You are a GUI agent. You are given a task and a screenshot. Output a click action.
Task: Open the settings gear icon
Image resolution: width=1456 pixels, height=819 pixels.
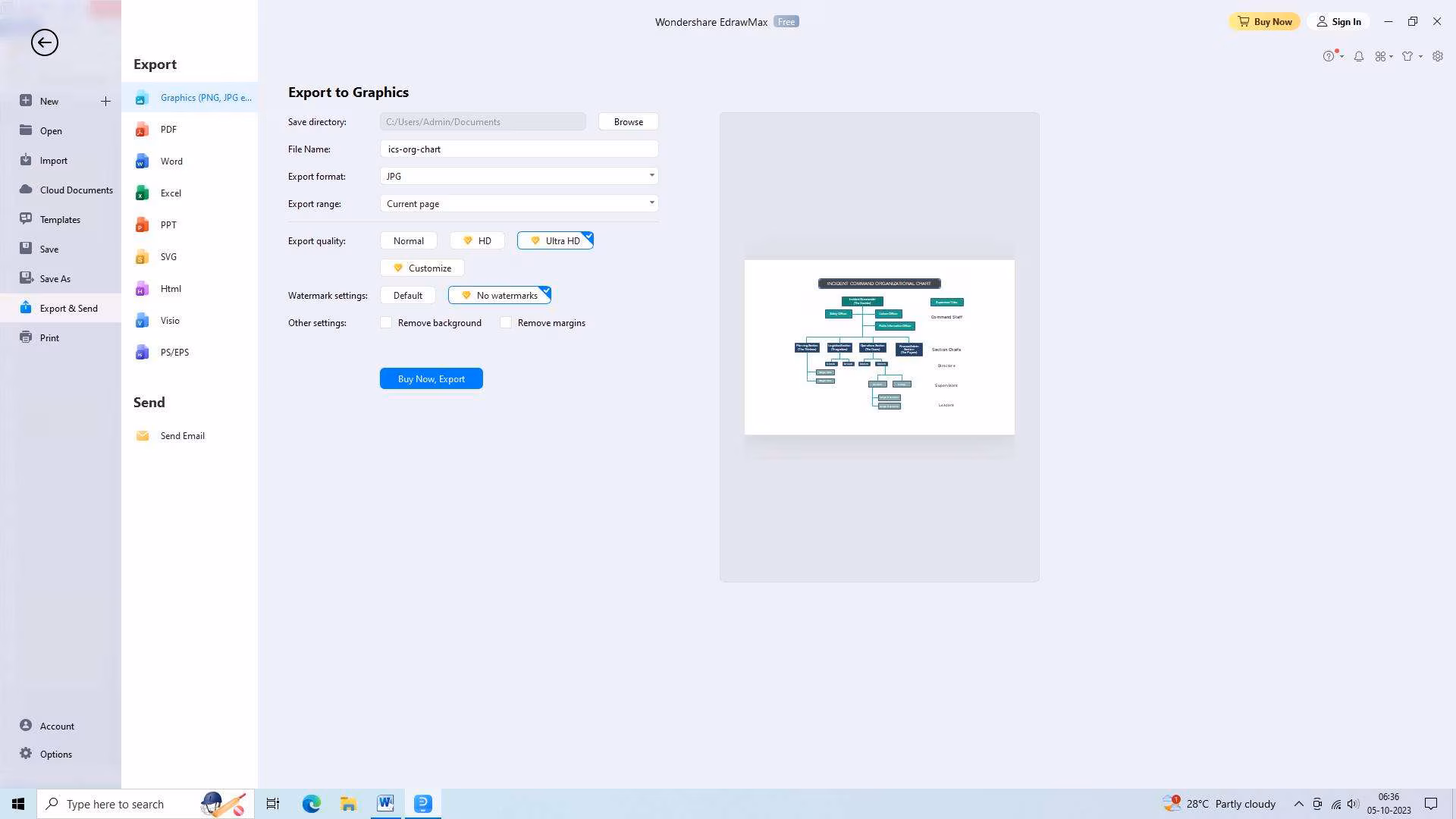1438,56
